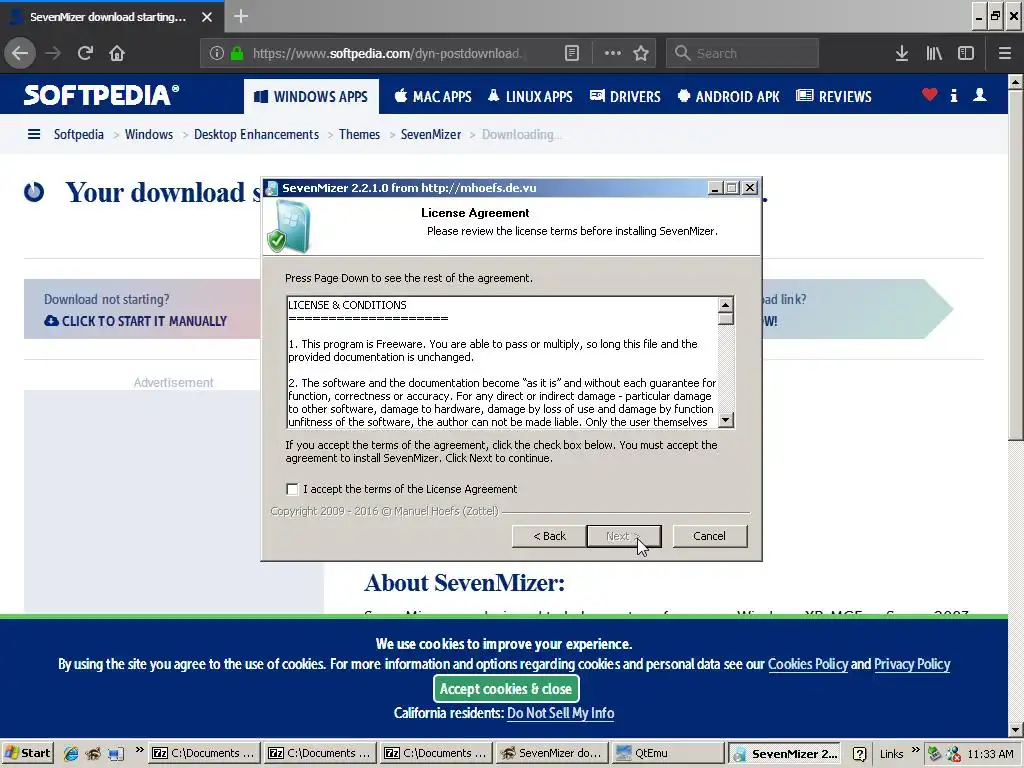Screen dimensions: 1024x768
Task: Open the Firefox hamburger menu
Action: click(1004, 53)
